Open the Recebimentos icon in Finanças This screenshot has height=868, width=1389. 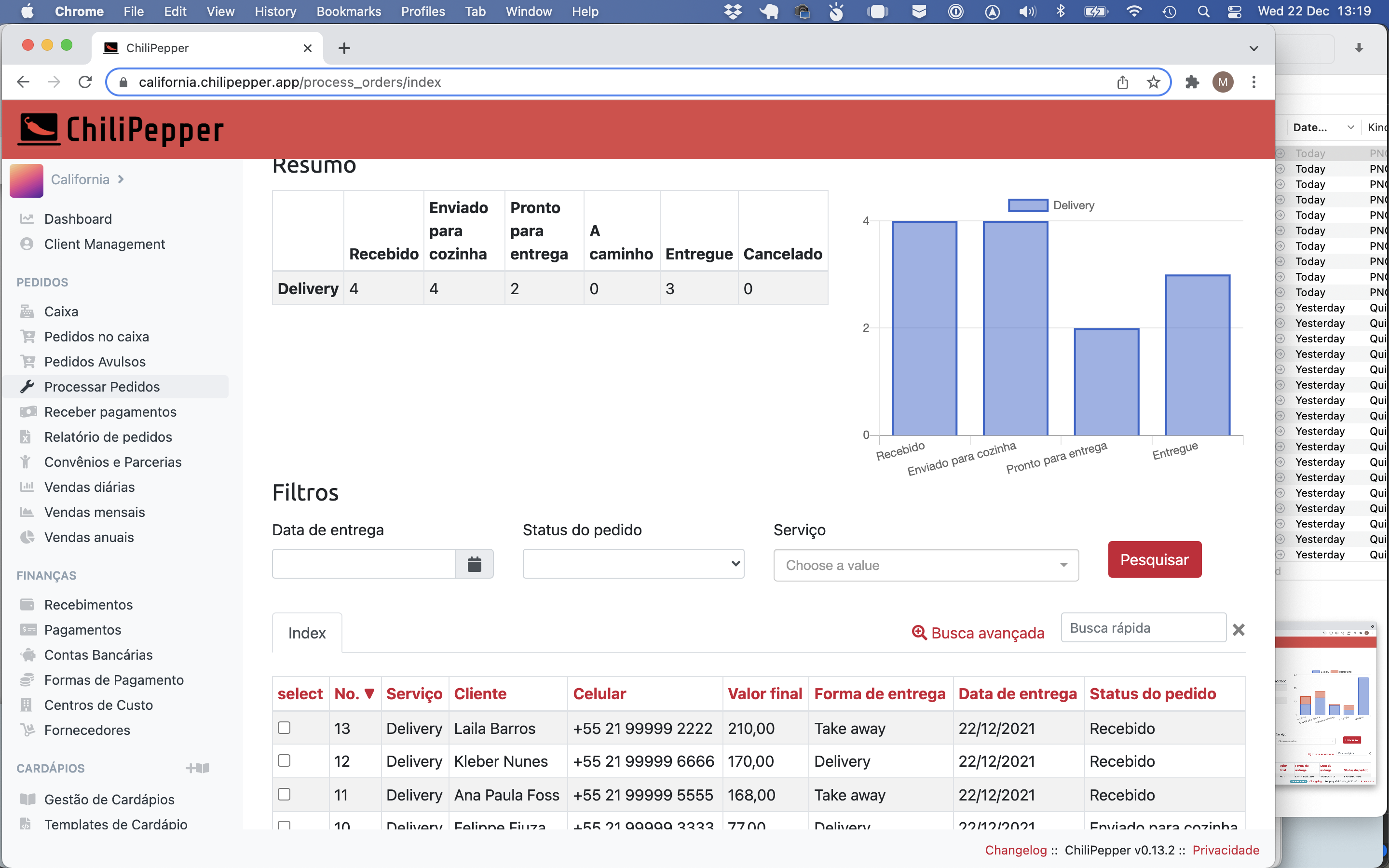(x=27, y=605)
